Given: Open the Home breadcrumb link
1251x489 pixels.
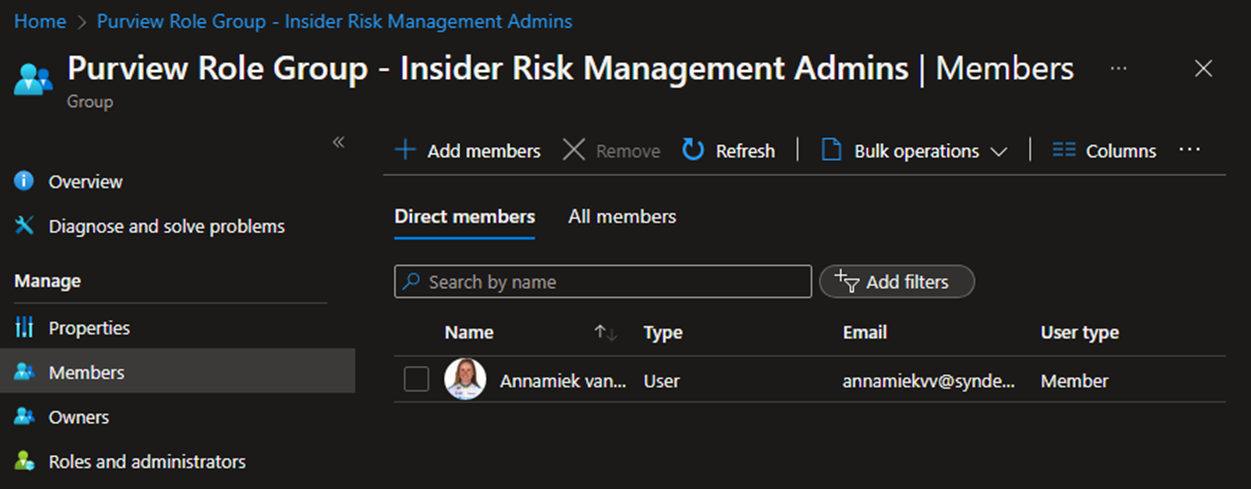Looking at the screenshot, I should tap(40, 21).
